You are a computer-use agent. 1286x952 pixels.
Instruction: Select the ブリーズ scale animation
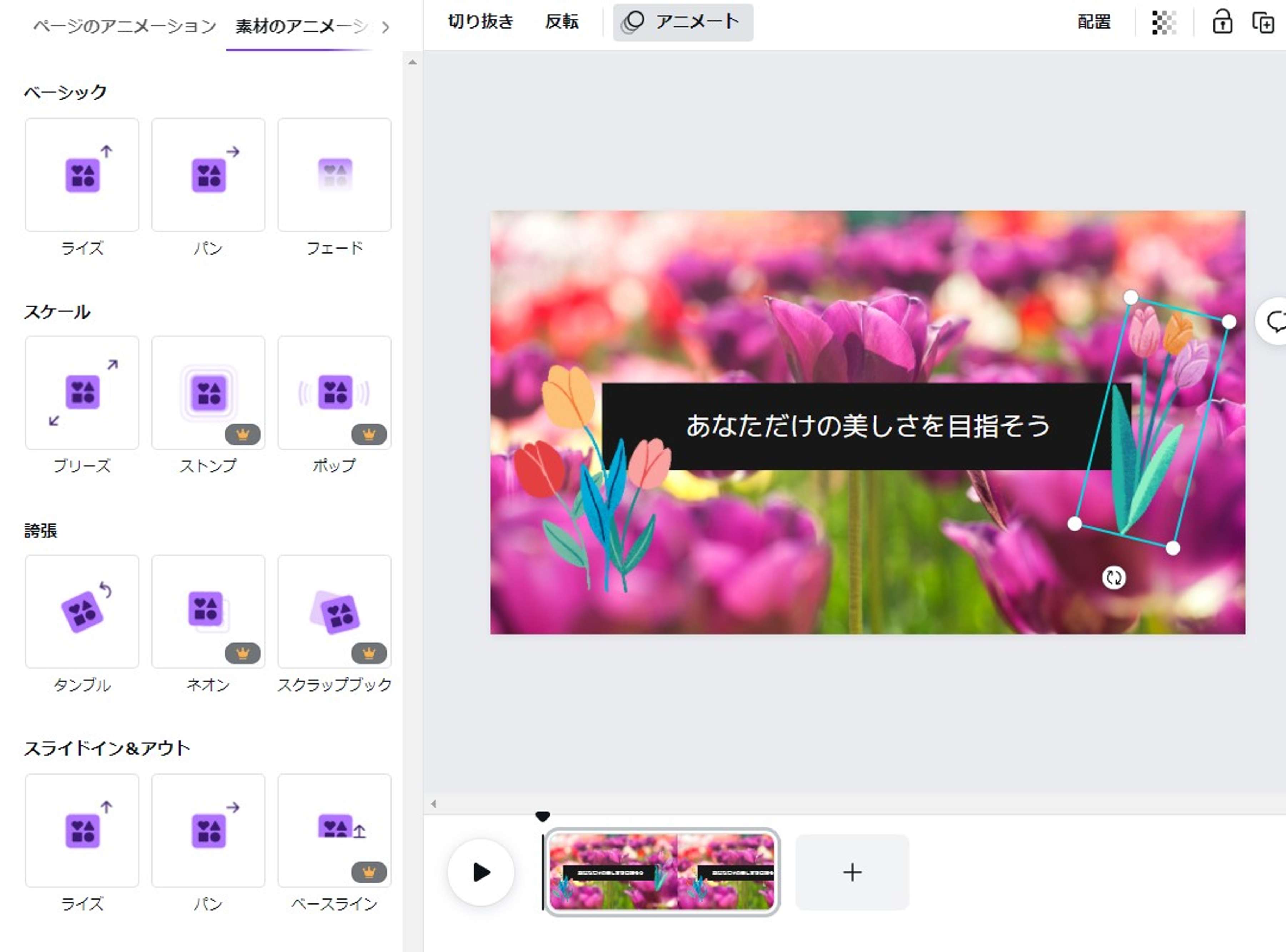(x=82, y=392)
